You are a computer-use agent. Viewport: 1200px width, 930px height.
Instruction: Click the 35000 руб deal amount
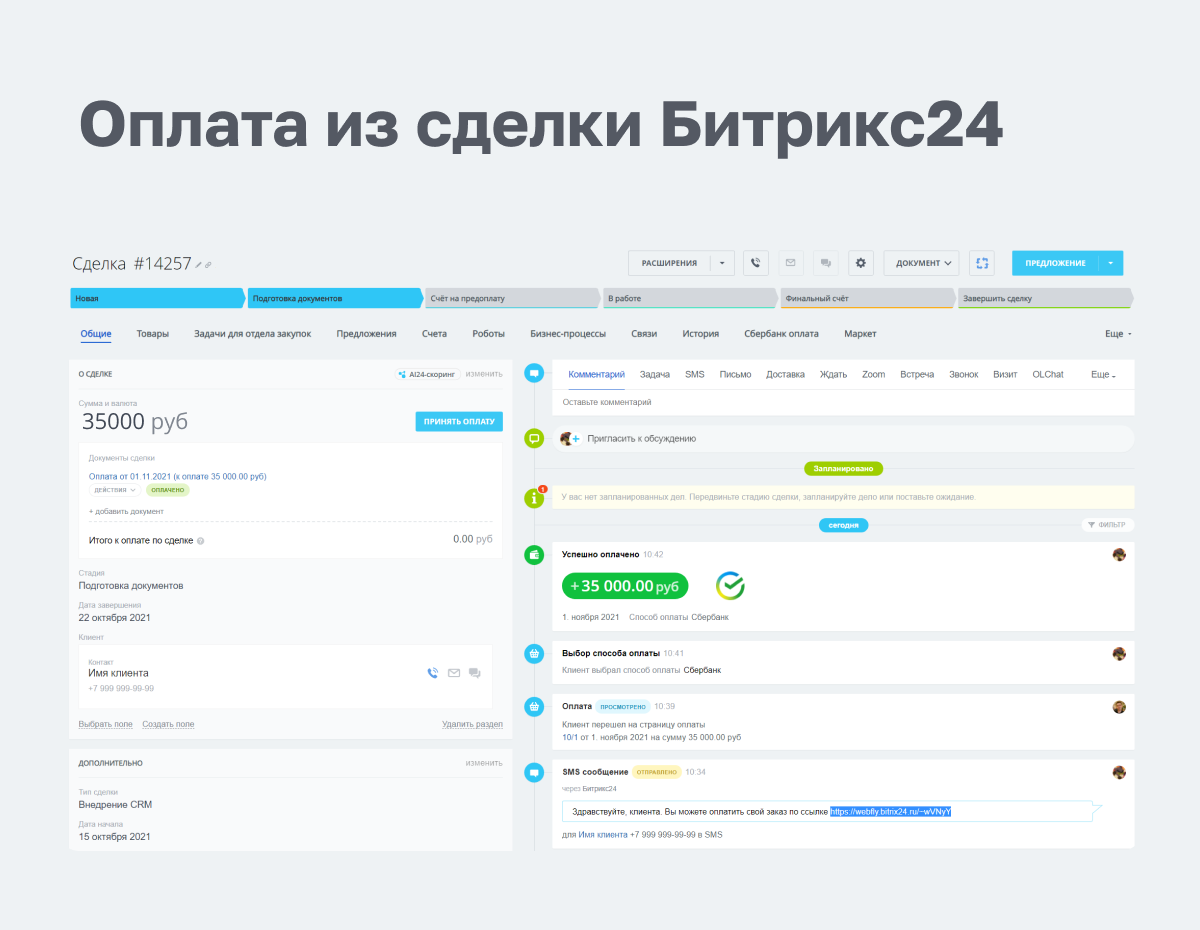pyautogui.click(x=135, y=422)
